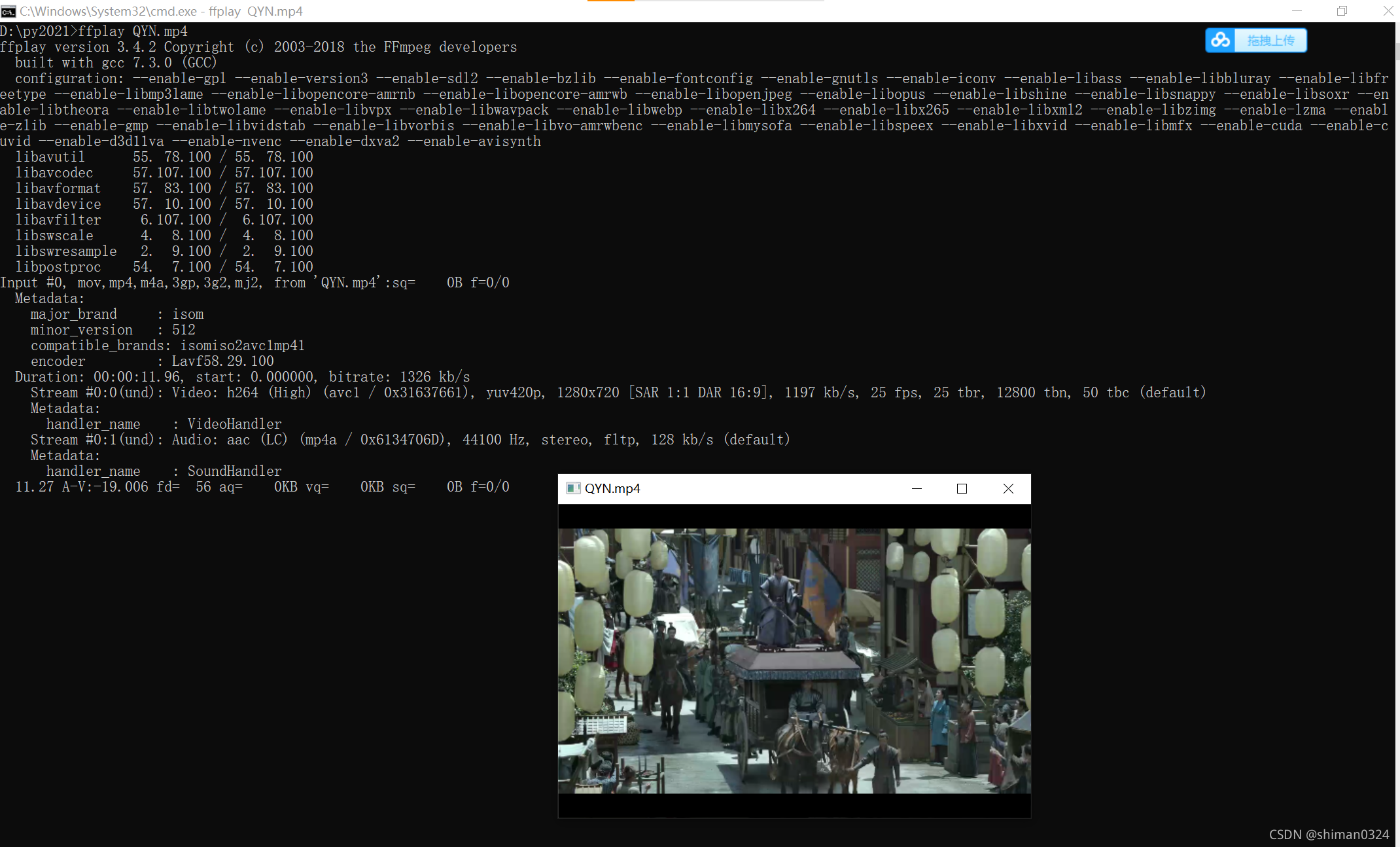Click the cmd.exe title bar text

point(161,11)
